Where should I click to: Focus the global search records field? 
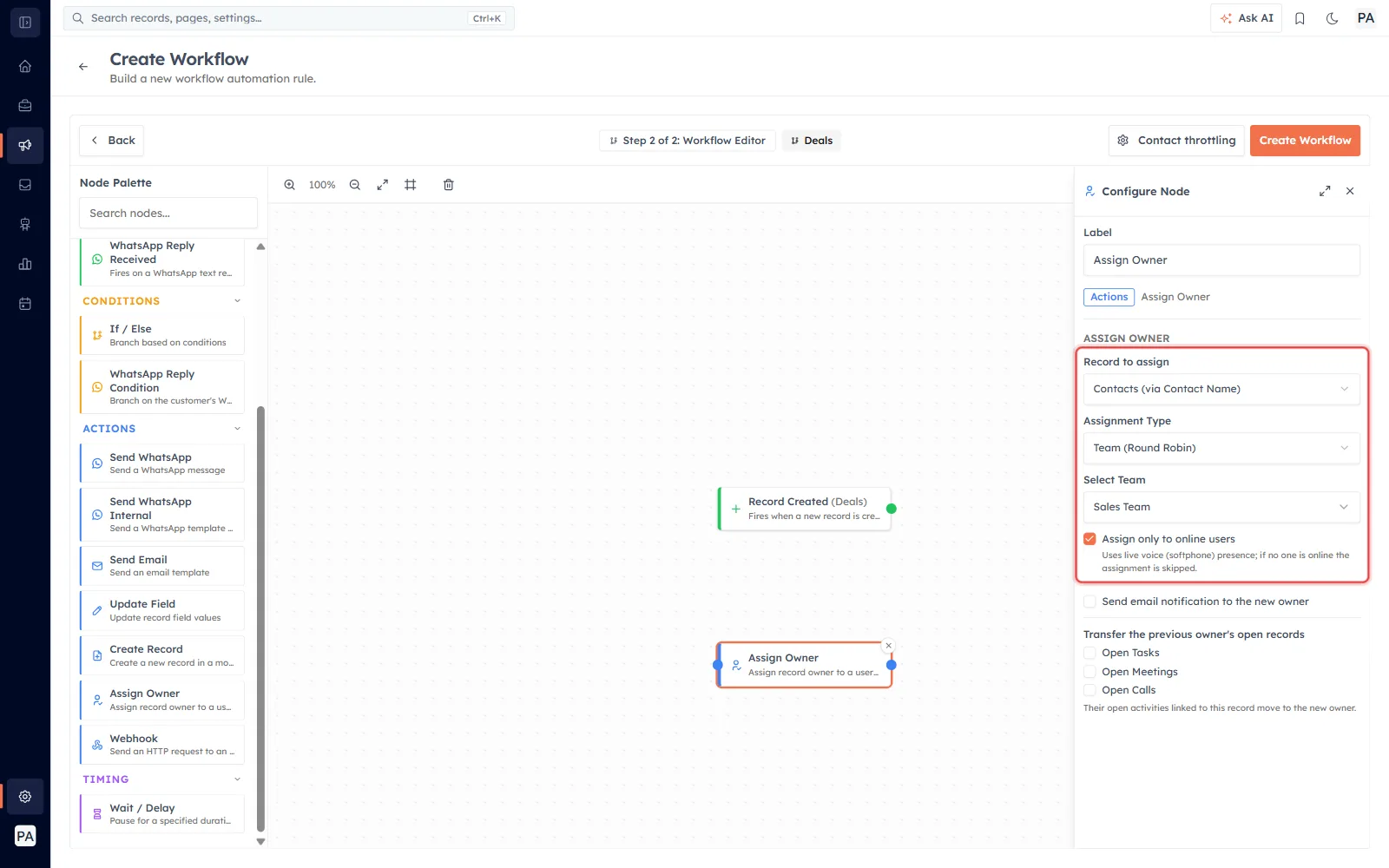[289, 18]
